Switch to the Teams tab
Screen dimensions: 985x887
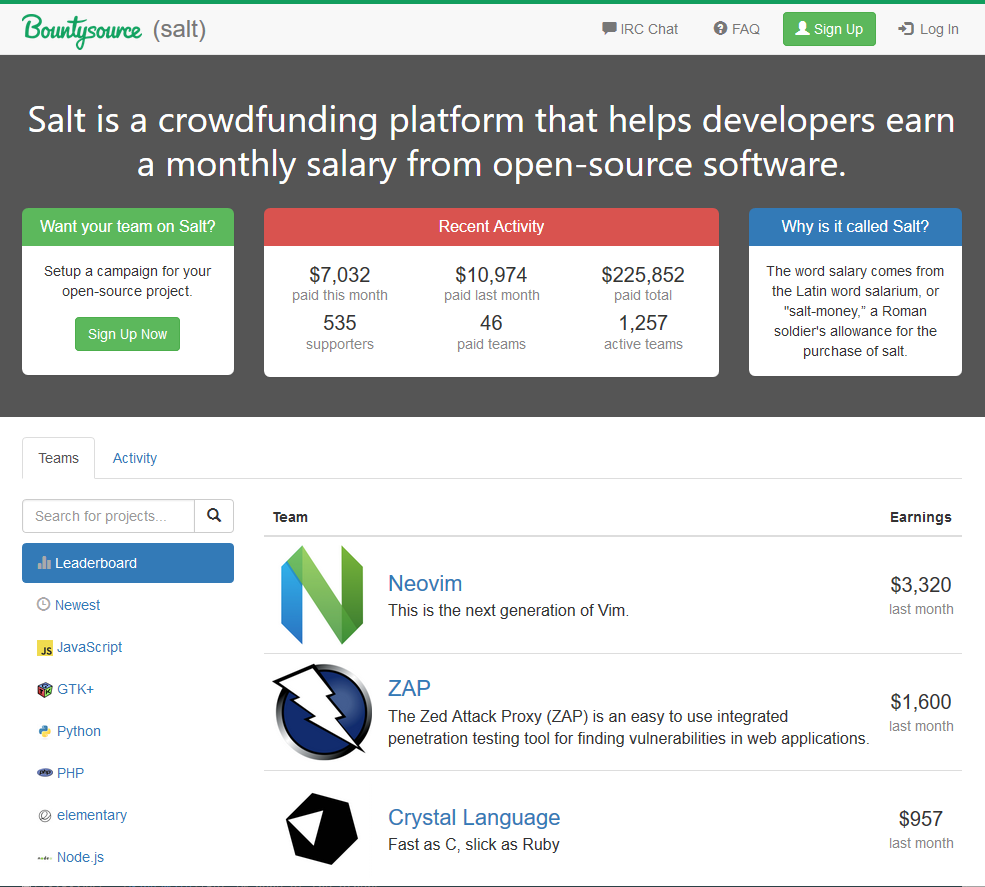coord(58,458)
